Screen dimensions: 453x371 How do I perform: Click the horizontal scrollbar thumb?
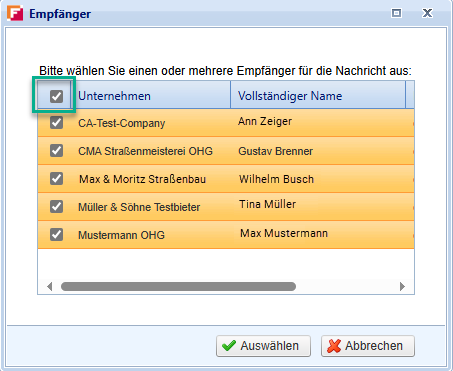point(178,286)
